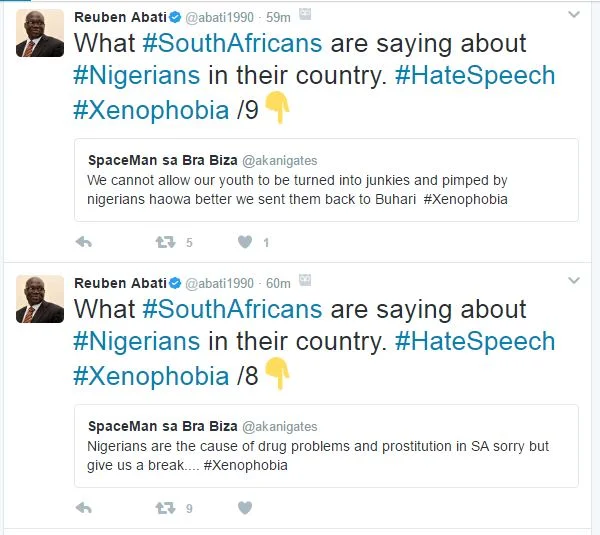
Task: Click #SouthAfricans hashtag in the first tweet
Action: [232, 44]
